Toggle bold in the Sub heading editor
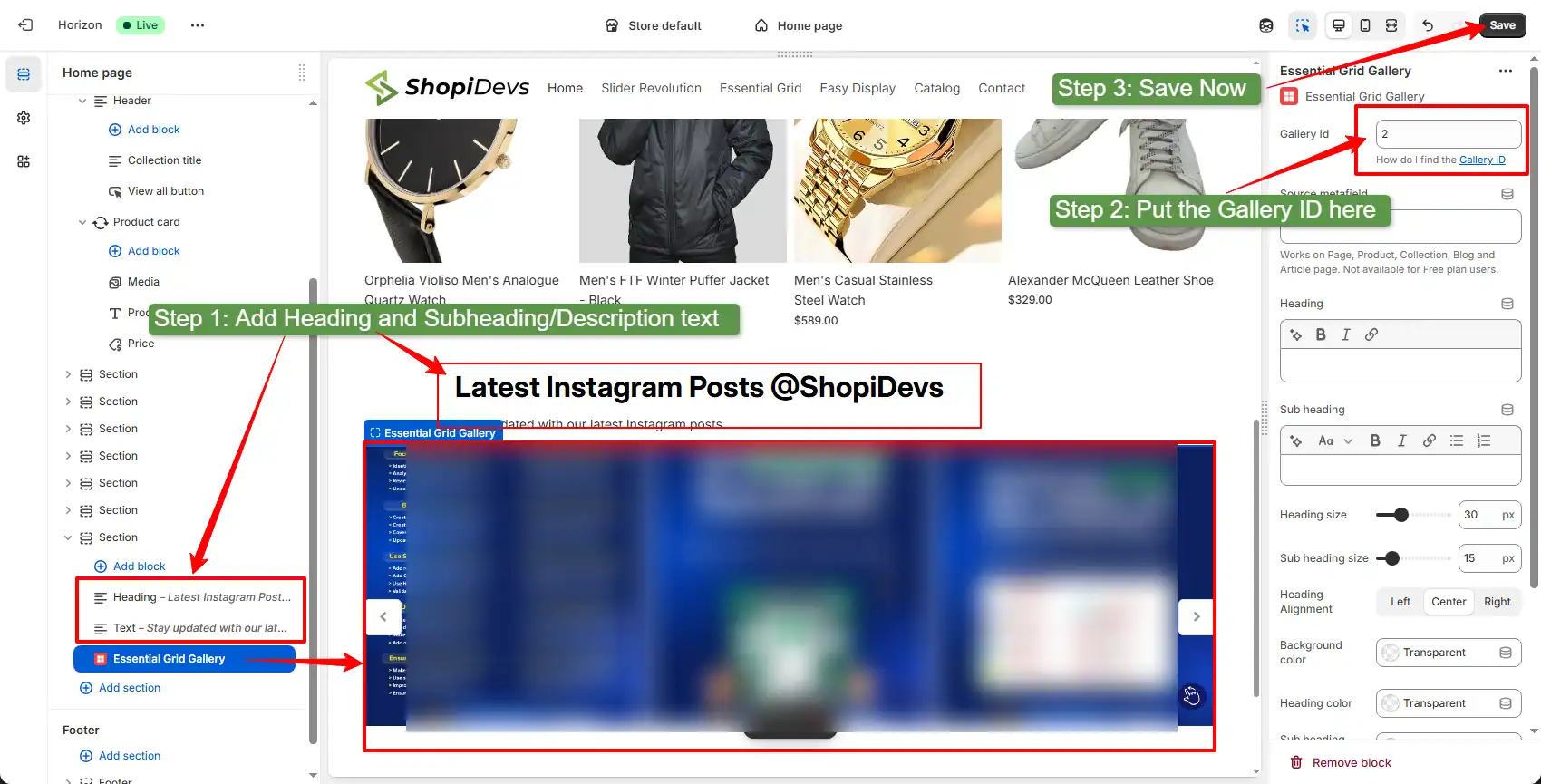The width and height of the screenshot is (1541, 784). (1375, 440)
